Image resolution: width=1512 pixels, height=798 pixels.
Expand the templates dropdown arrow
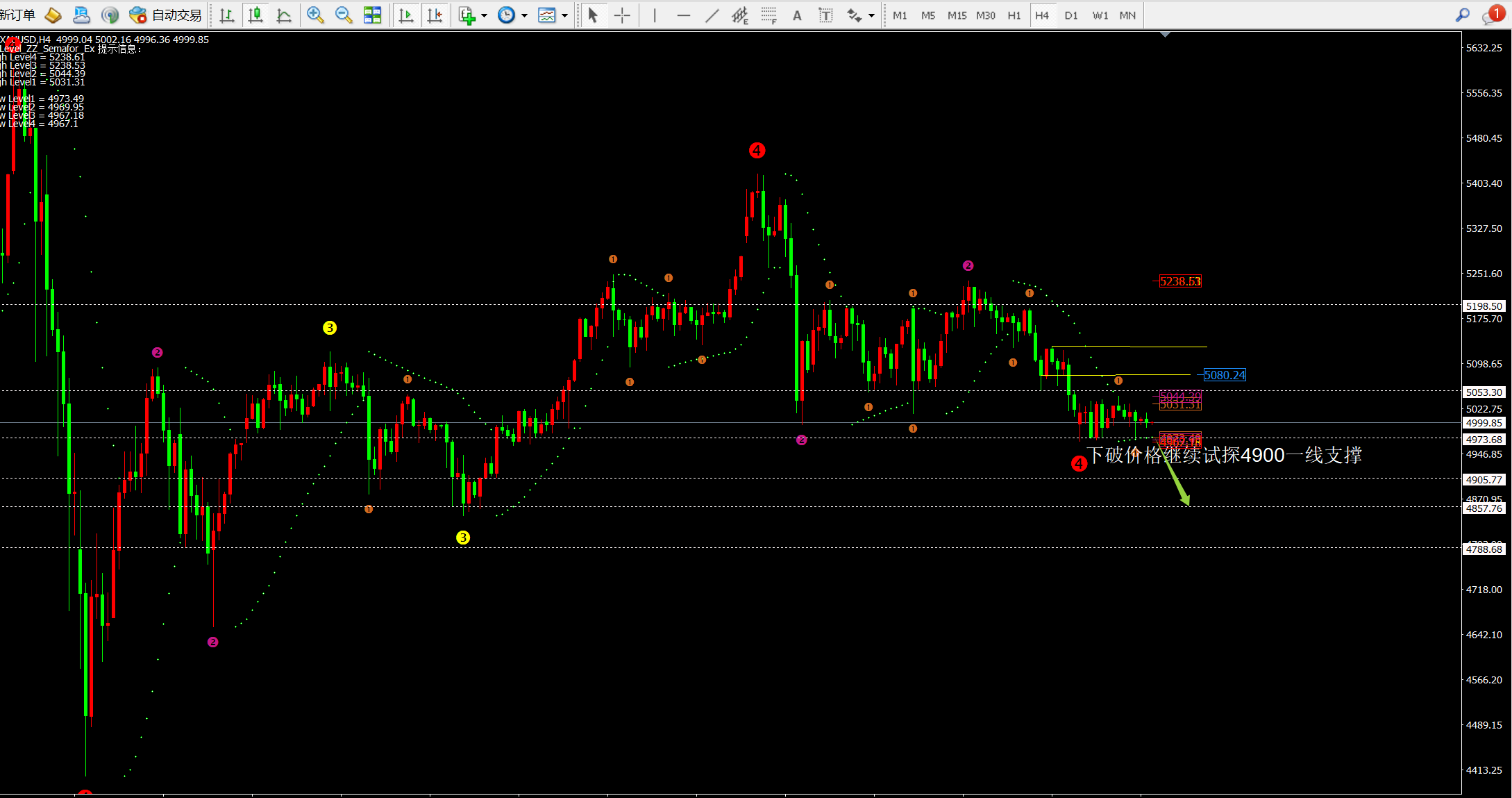(565, 15)
